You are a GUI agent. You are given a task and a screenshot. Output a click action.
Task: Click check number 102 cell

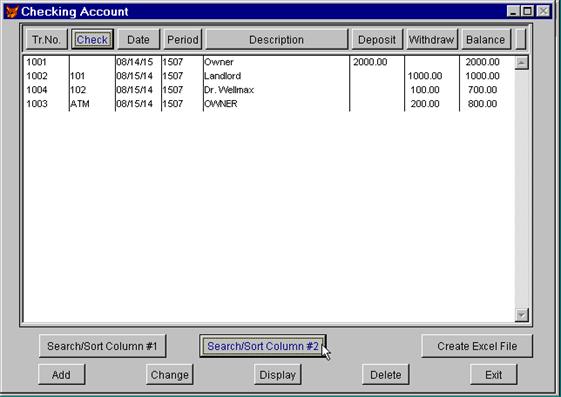point(78,90)
